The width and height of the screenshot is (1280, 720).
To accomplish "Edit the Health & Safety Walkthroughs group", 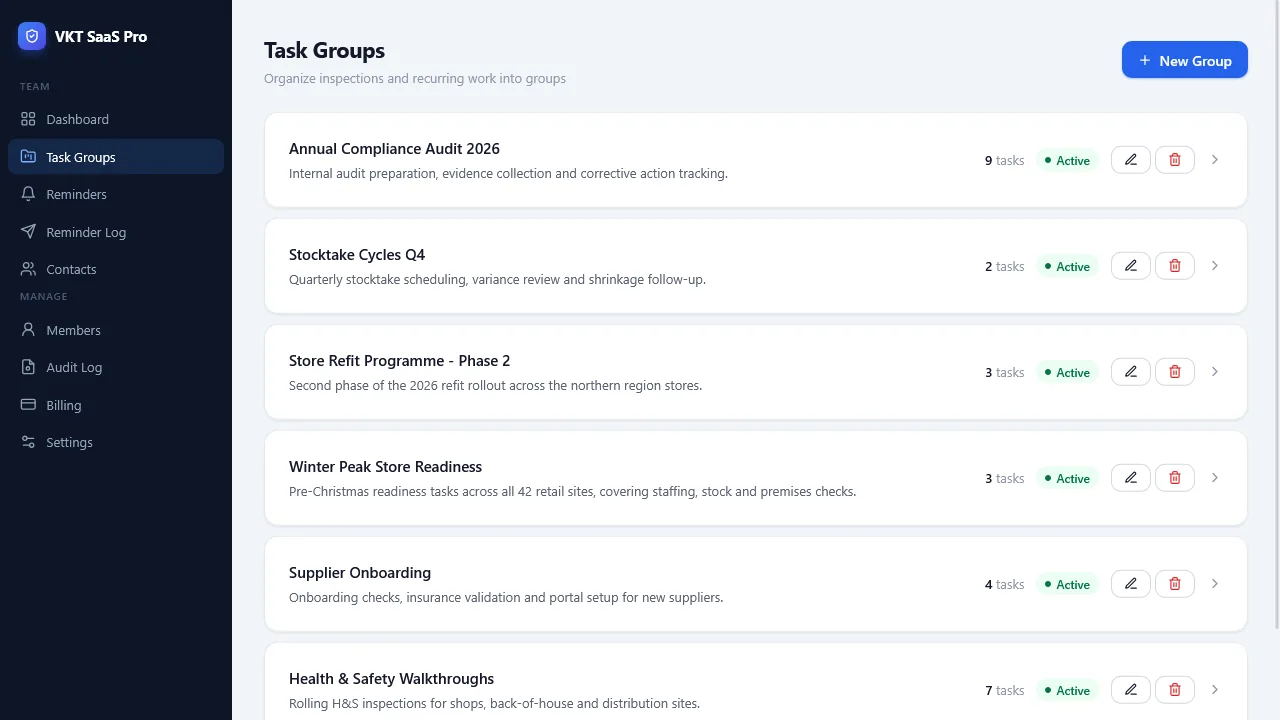I will [1131, 690].
